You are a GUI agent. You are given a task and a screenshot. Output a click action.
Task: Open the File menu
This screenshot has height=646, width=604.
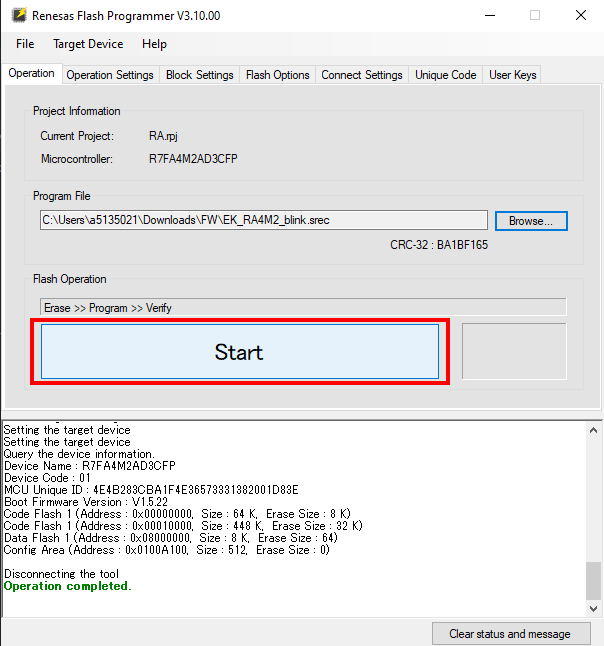25,44
